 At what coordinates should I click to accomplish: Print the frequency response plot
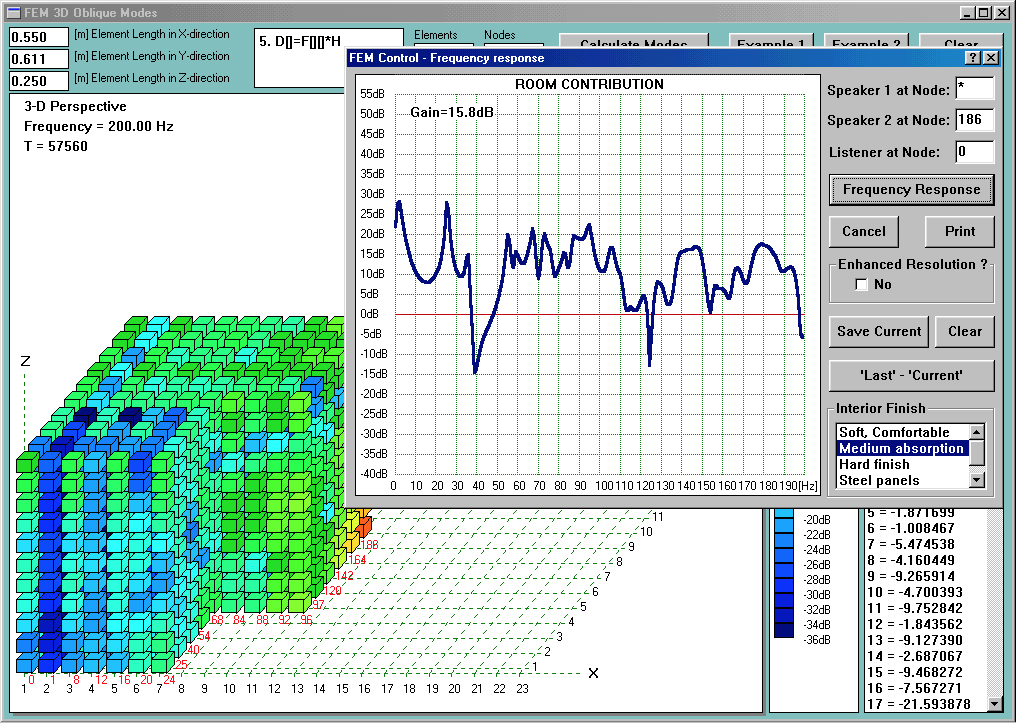pos(960,232)
